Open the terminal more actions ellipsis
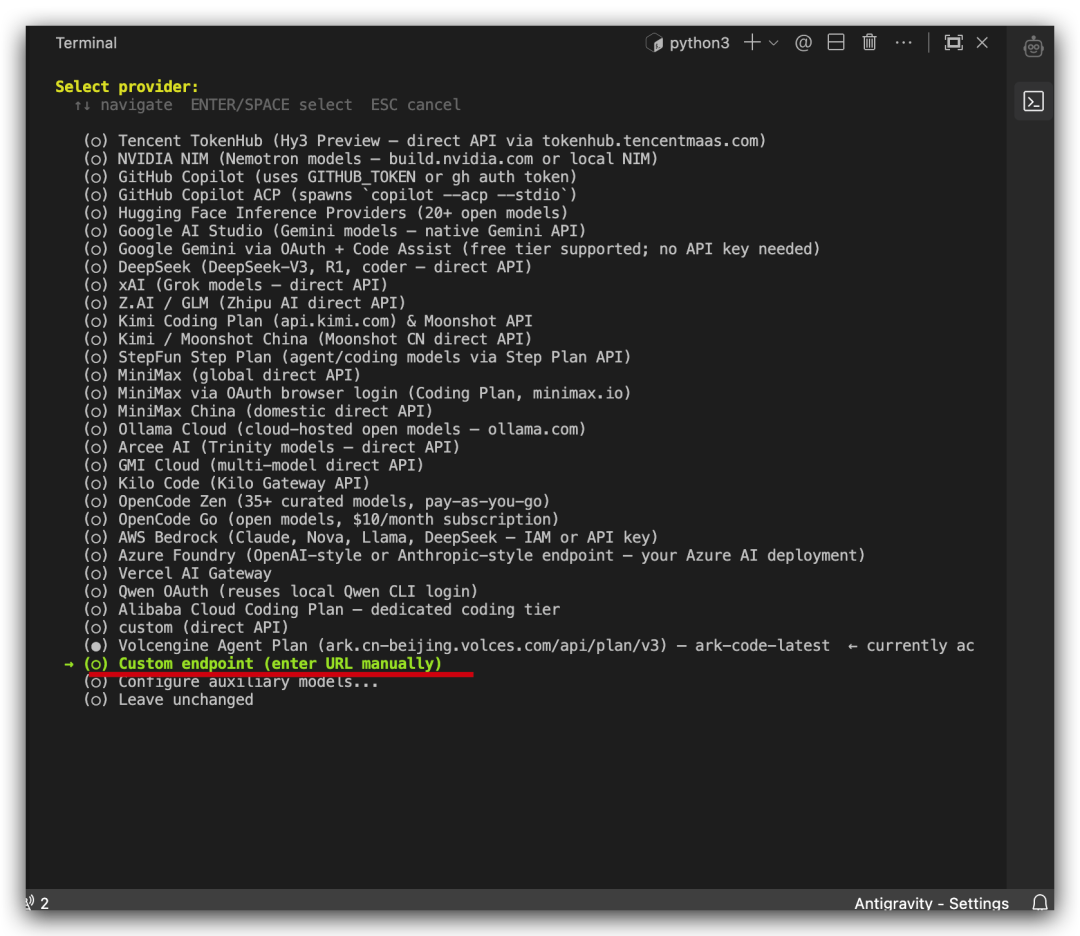Image resolution: width=1080 pixels, height=936 pixels. click(903, 43)
